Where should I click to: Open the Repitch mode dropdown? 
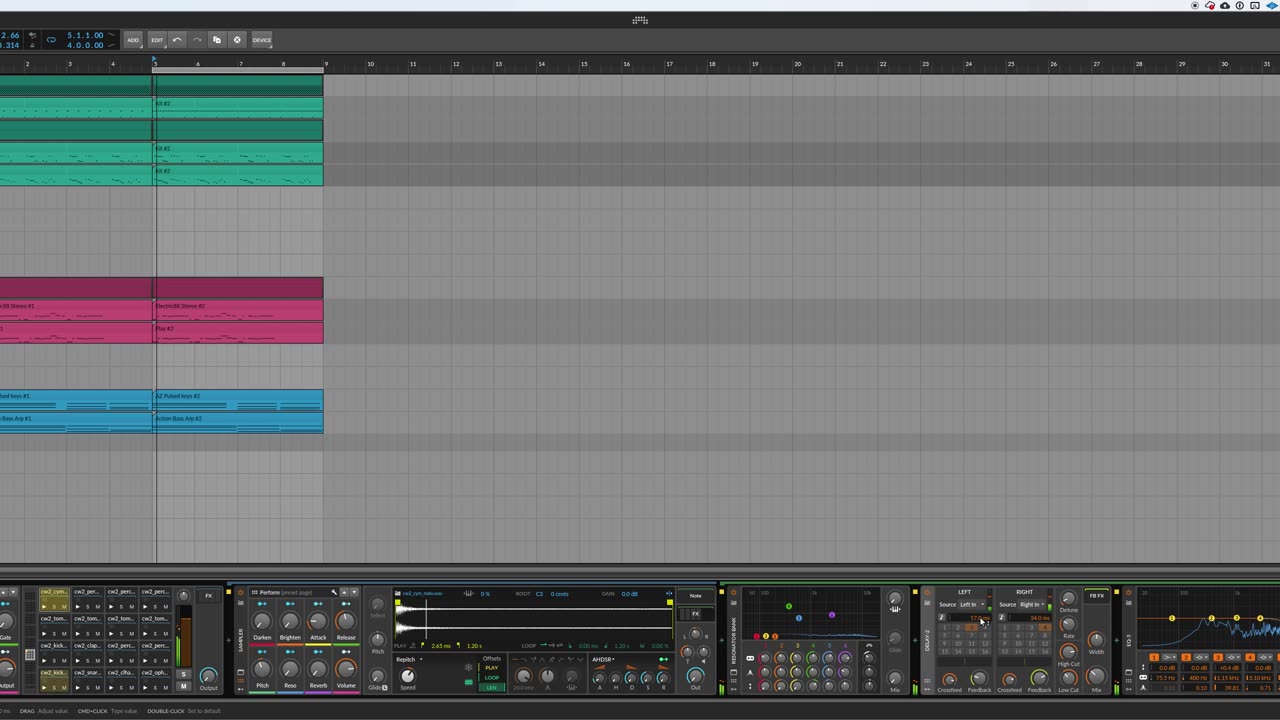409,660
